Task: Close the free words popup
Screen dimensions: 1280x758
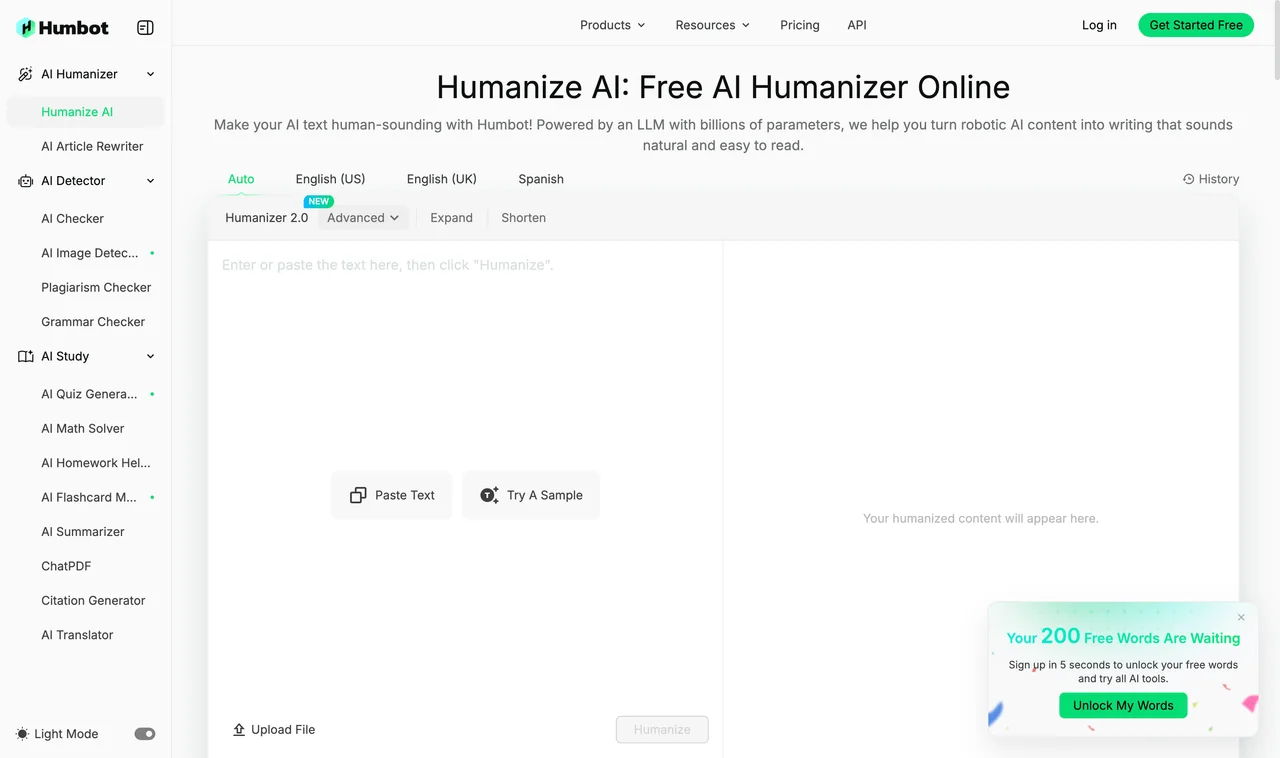Action: click(x=1241, y=617)
